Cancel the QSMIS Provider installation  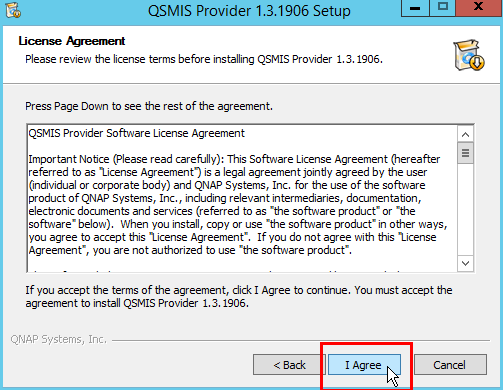click(x=450, y=365)
